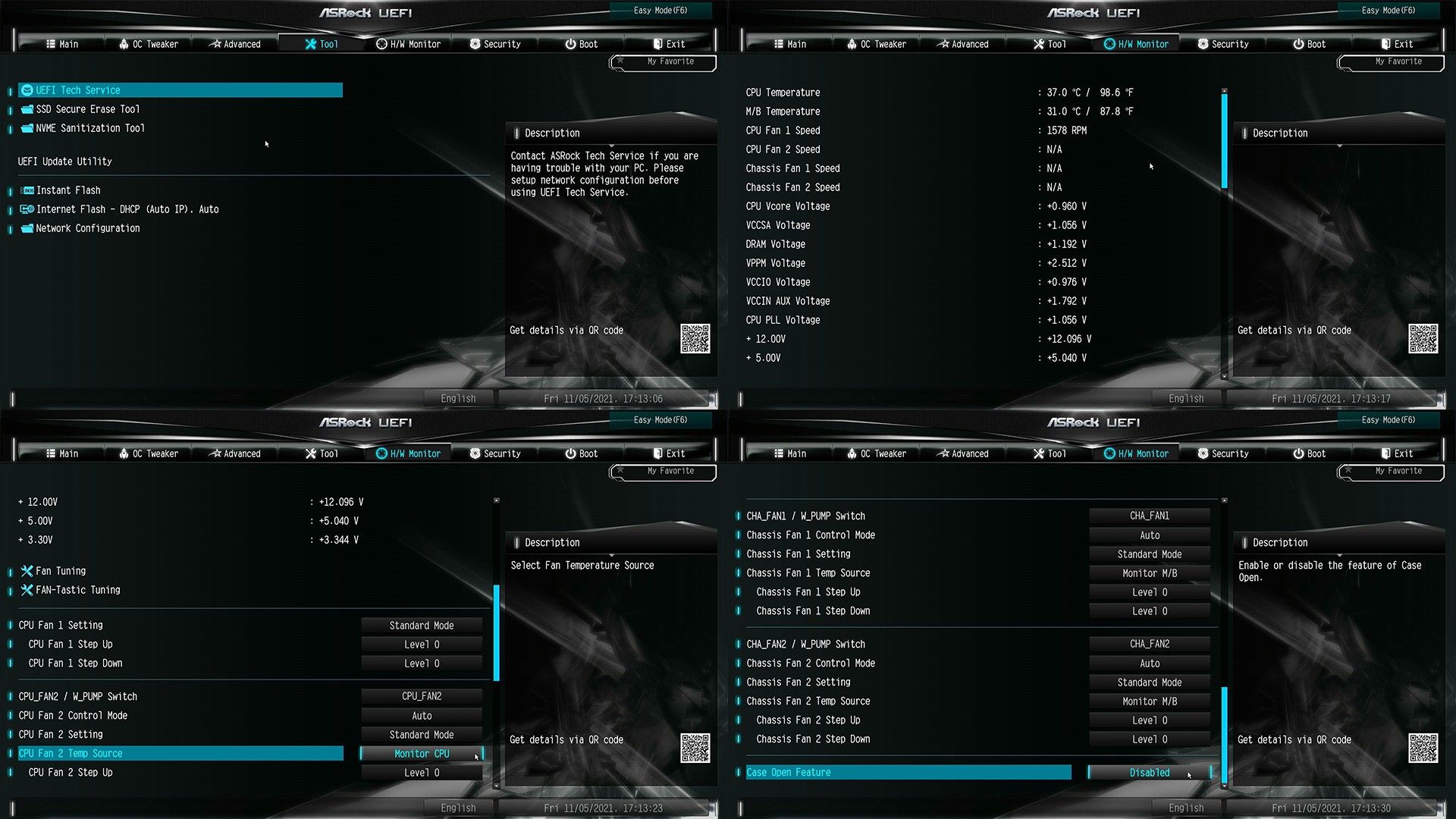Click the Easy Mode(F6) button above the UEFI Tech Service screen
This screenshot has width=1456, height=819.
pyautogui.click(x=661, y=11)
